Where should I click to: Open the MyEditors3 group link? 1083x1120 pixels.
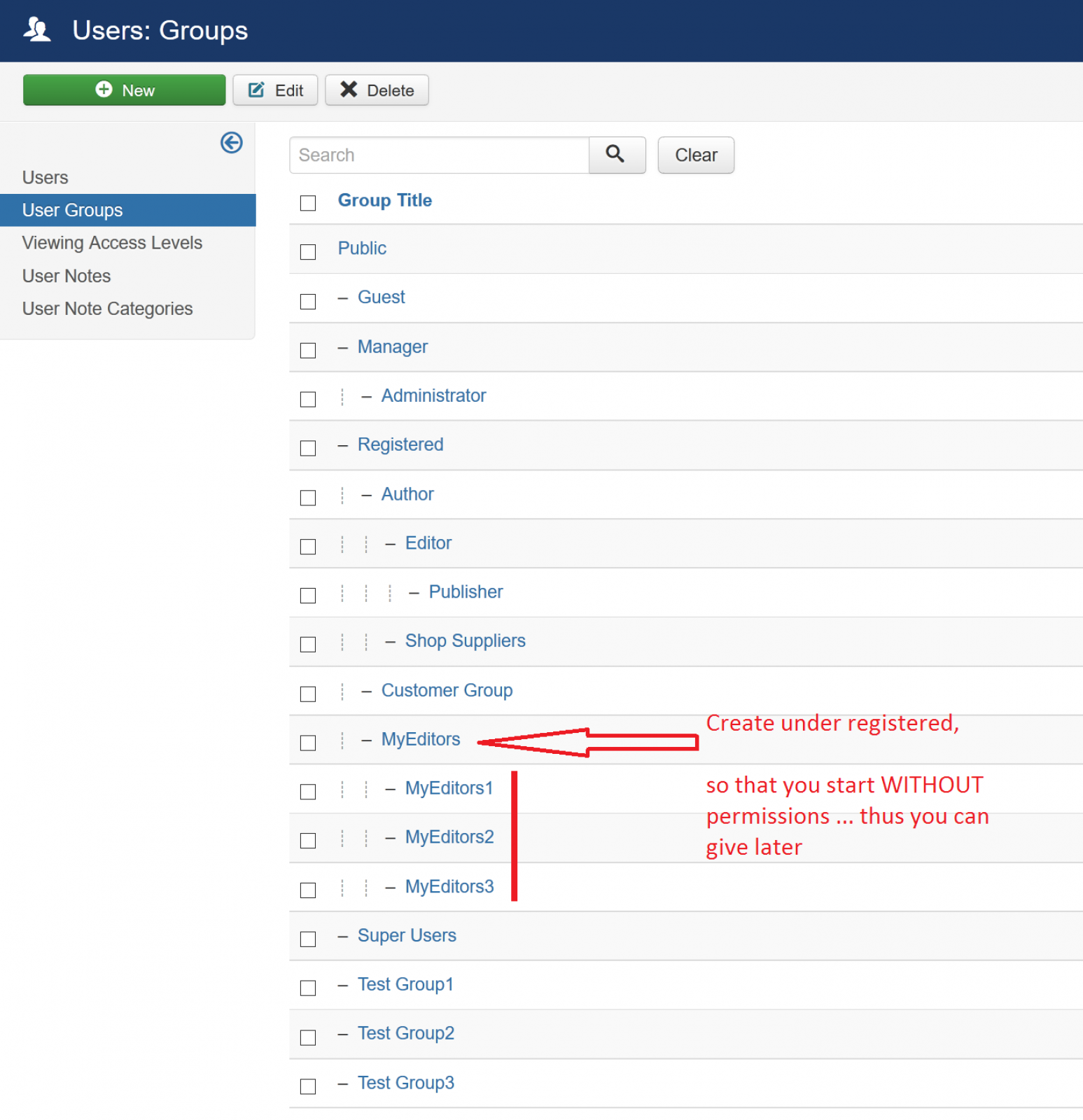(x=449, y=887)
